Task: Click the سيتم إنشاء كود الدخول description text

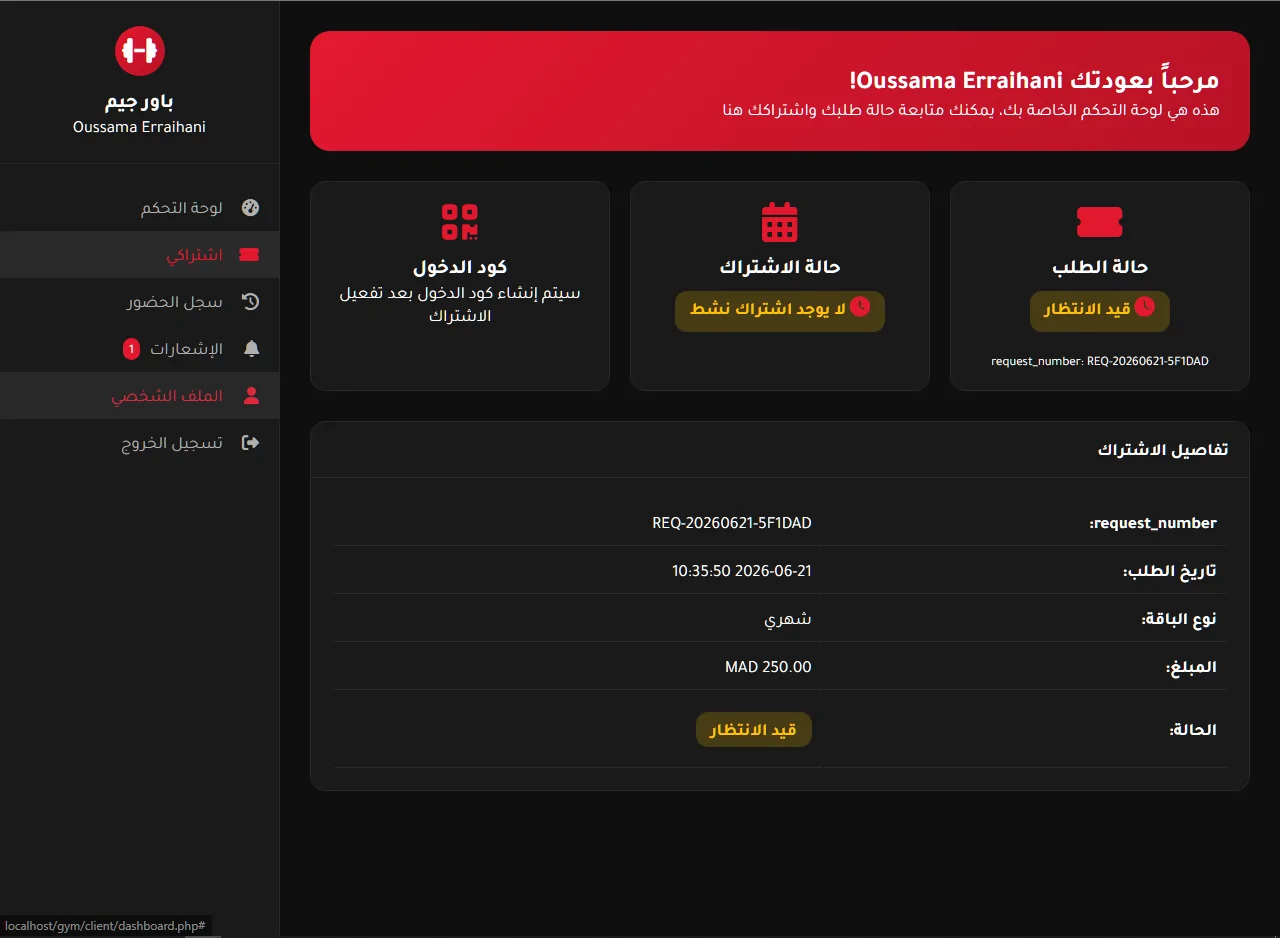Action: (x=460, y=305)
